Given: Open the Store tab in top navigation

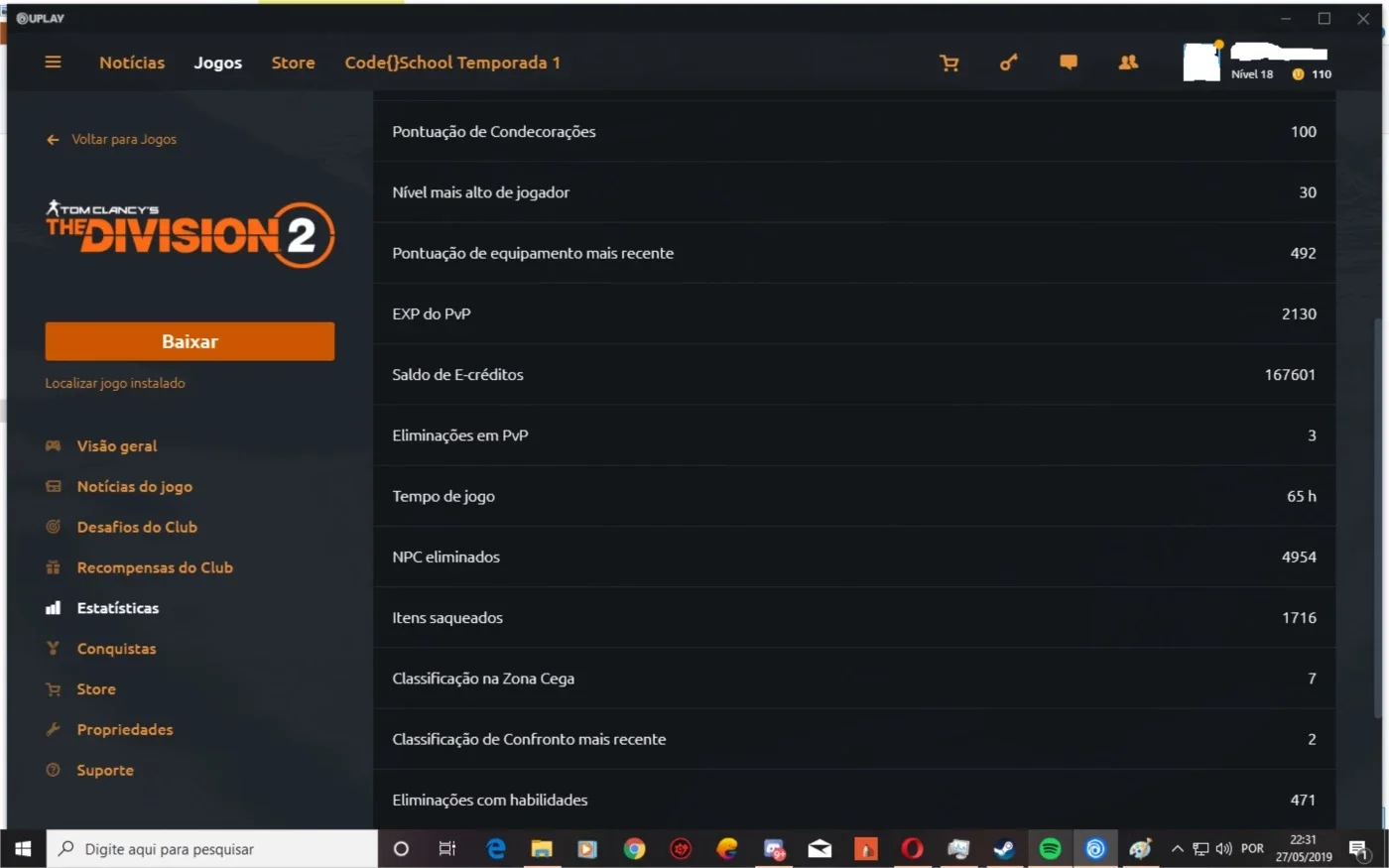Looking at the screenshot, I should coord(294,62).
